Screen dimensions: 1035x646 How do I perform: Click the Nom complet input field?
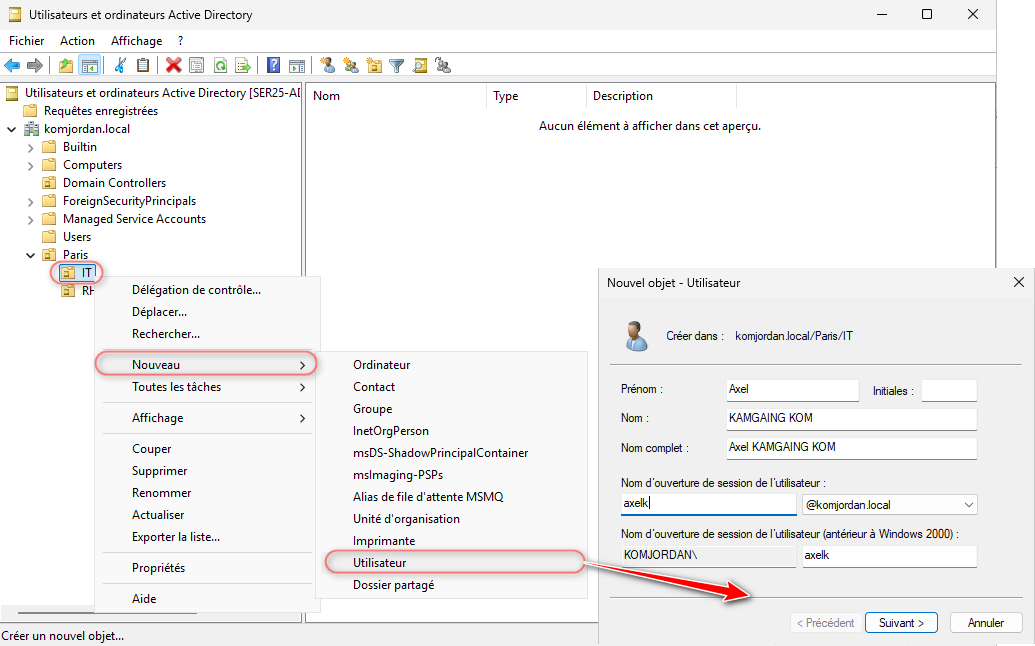(x=851, y=447)
